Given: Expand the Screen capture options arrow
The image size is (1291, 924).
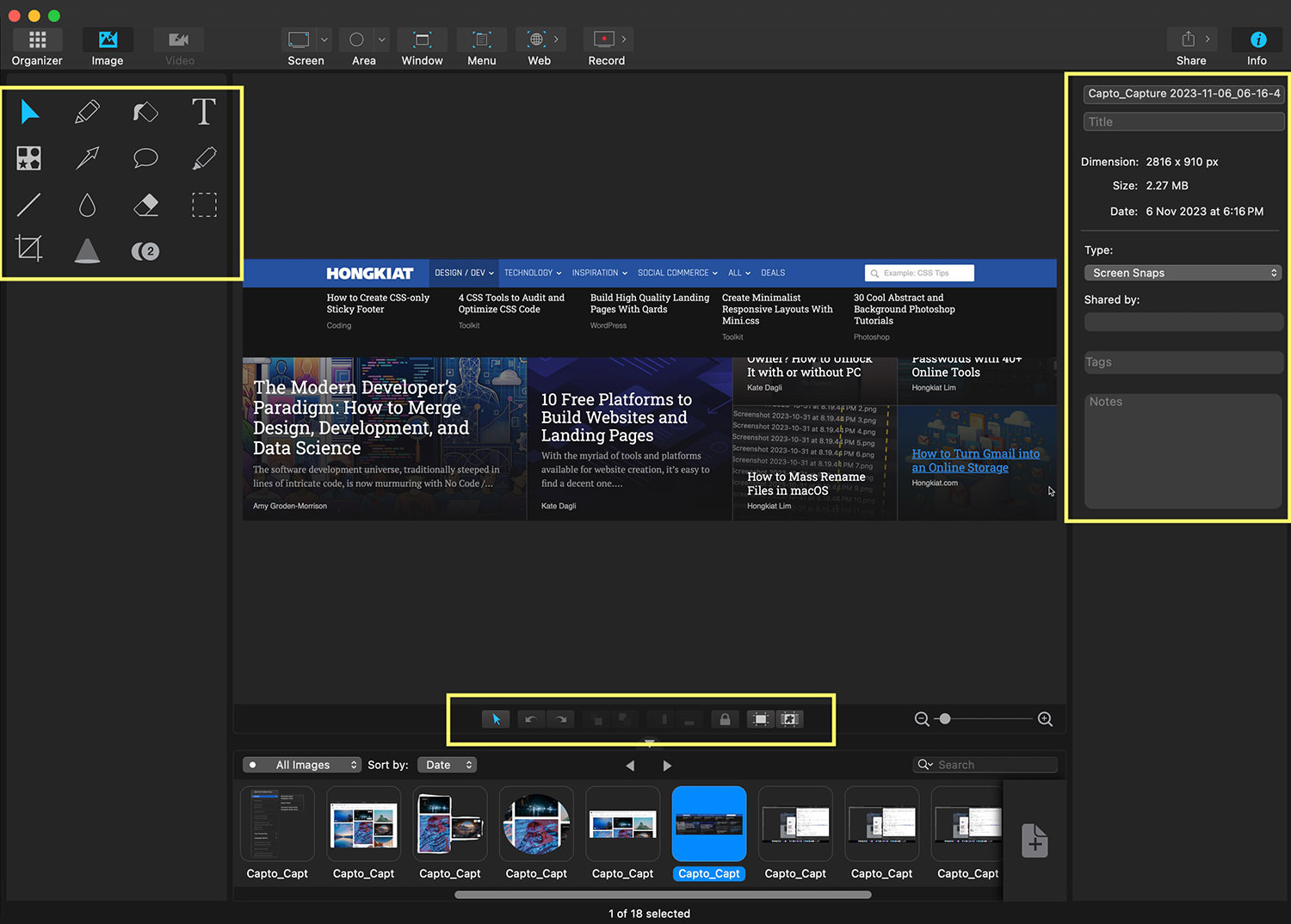Looking at the screenshot, I should tap(324, 40).
